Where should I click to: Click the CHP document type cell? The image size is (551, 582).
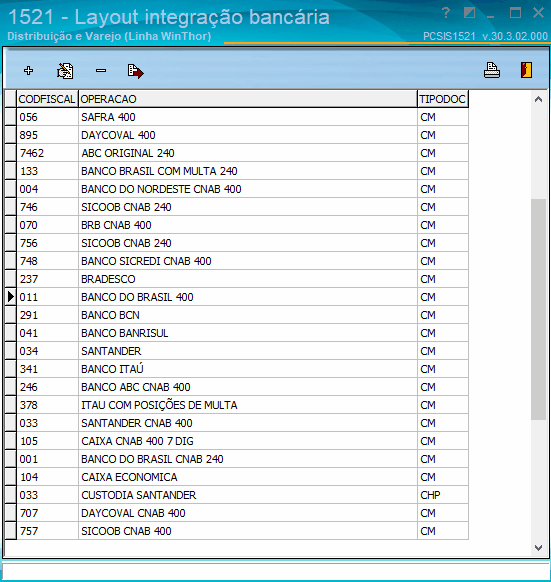(443, 495)
